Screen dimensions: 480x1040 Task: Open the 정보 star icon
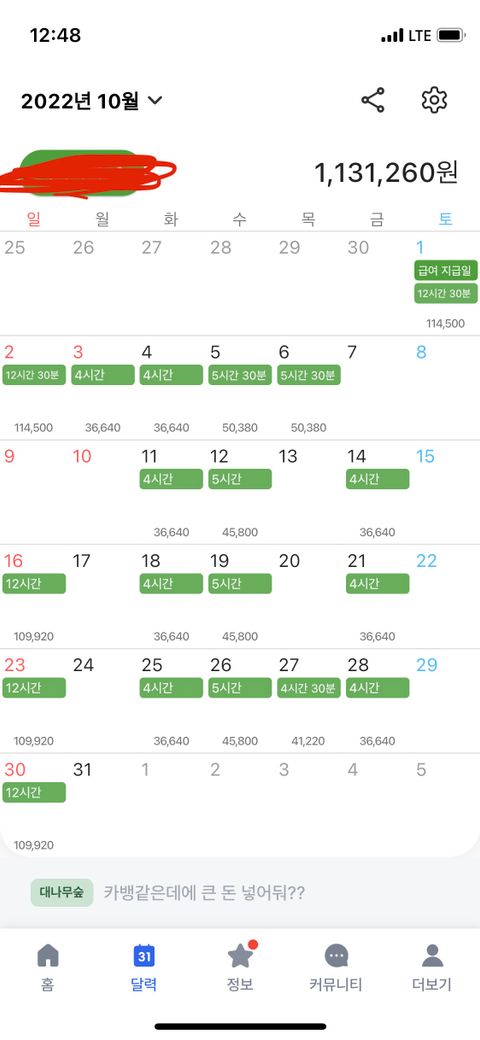240,955
